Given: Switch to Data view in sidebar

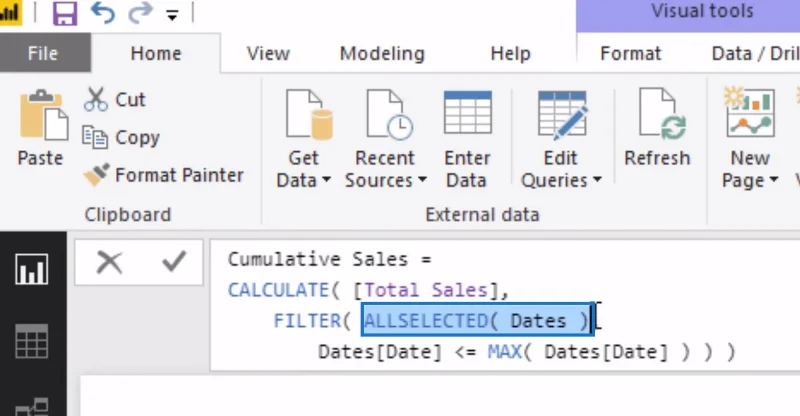Looking at the screenshot, I should (x=32, y=341).
